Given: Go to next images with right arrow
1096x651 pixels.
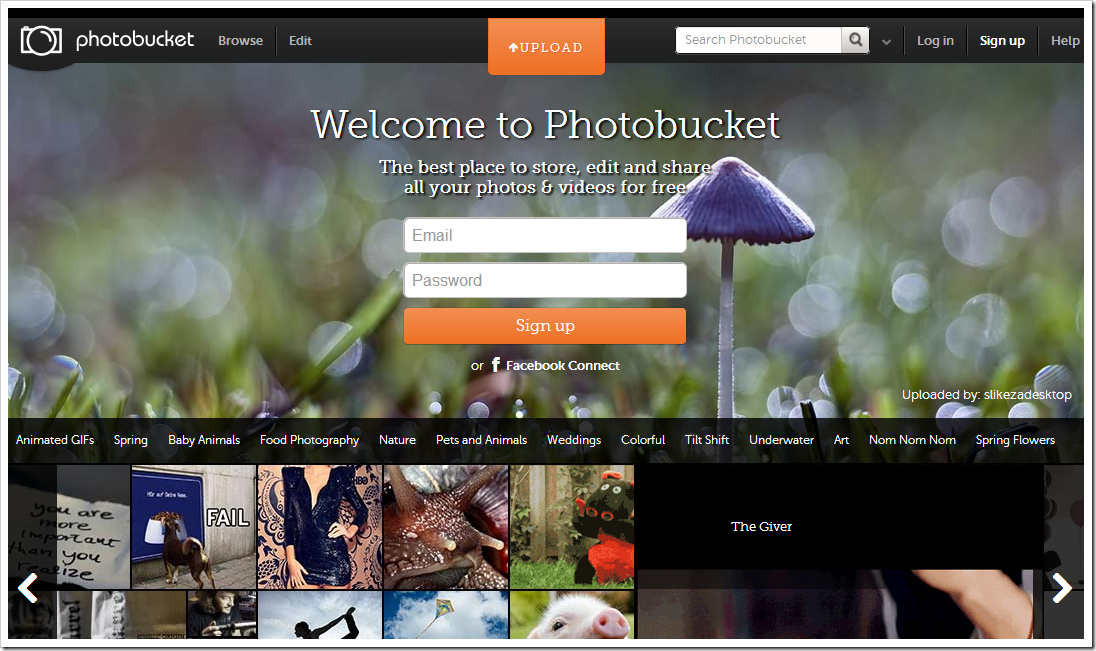Looking at the screenshot, I should pyautogui.click(x=1062, y=588).
